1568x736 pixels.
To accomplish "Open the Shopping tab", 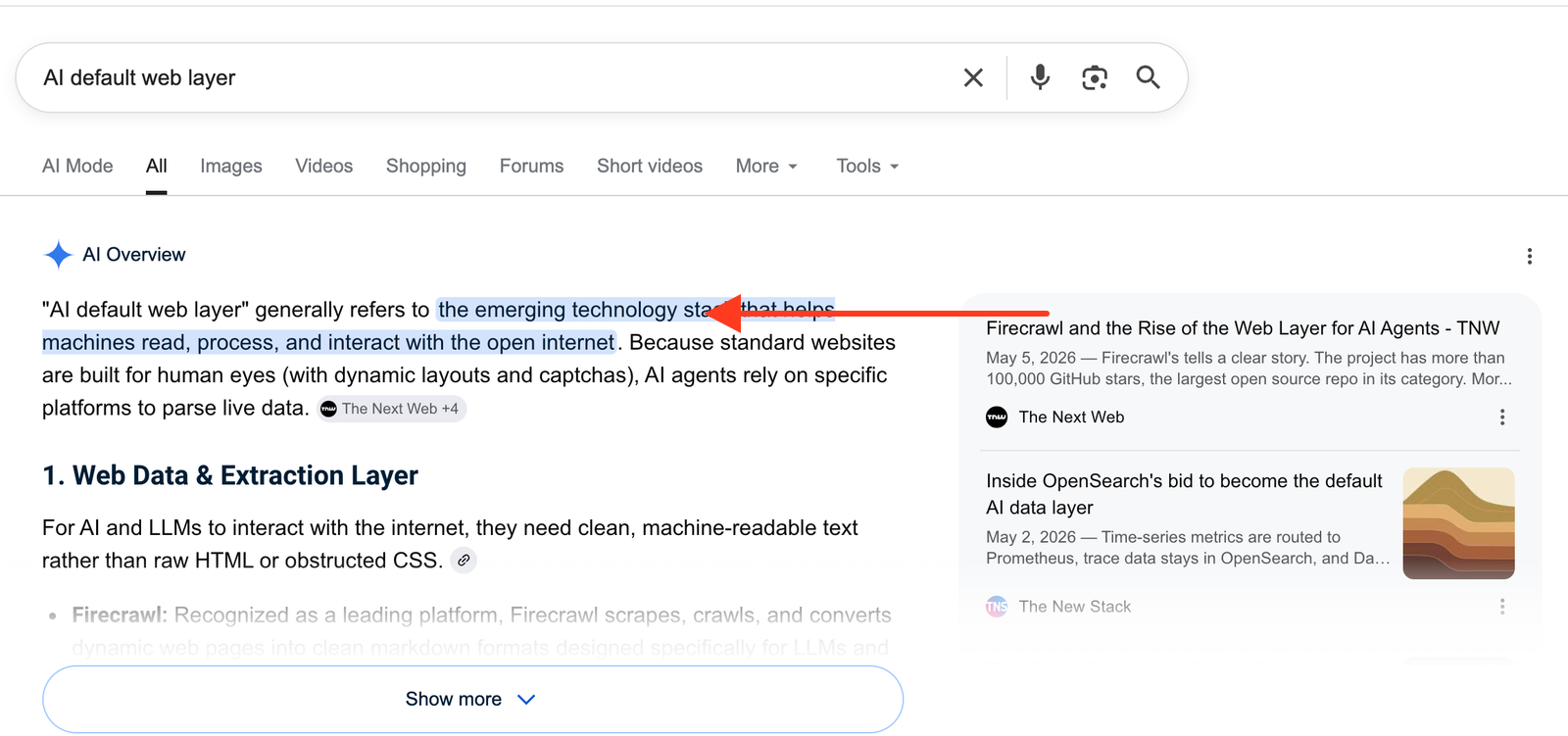I will 426,166.
